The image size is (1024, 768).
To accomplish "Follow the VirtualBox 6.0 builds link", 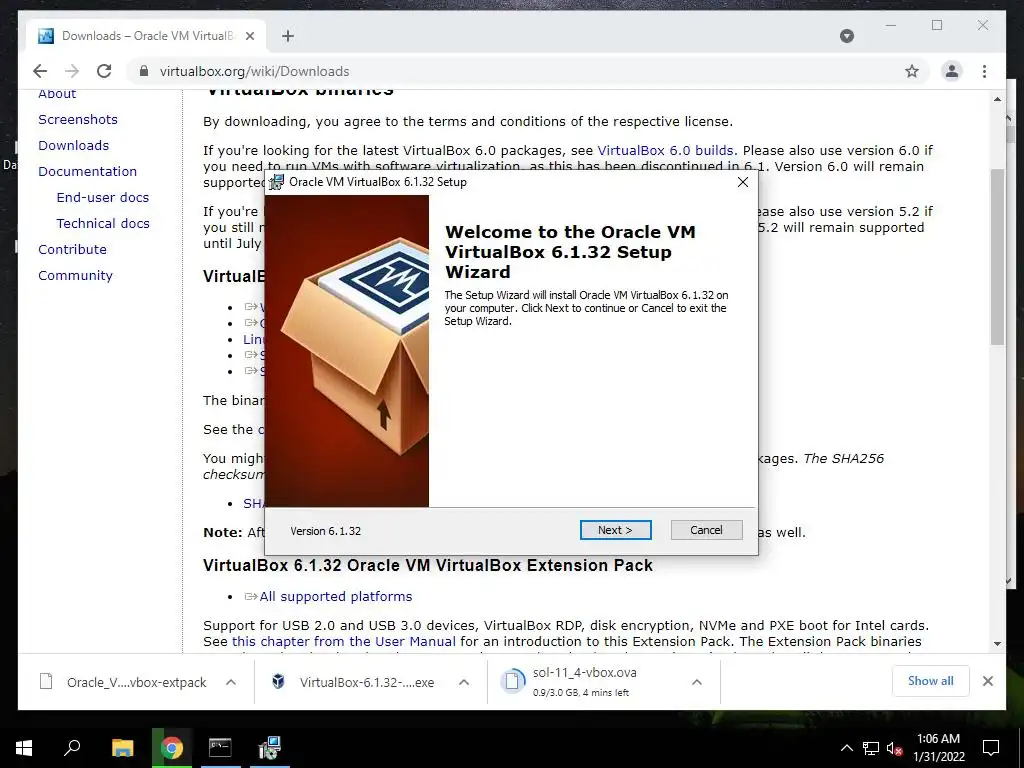I will tap(665, 150).
